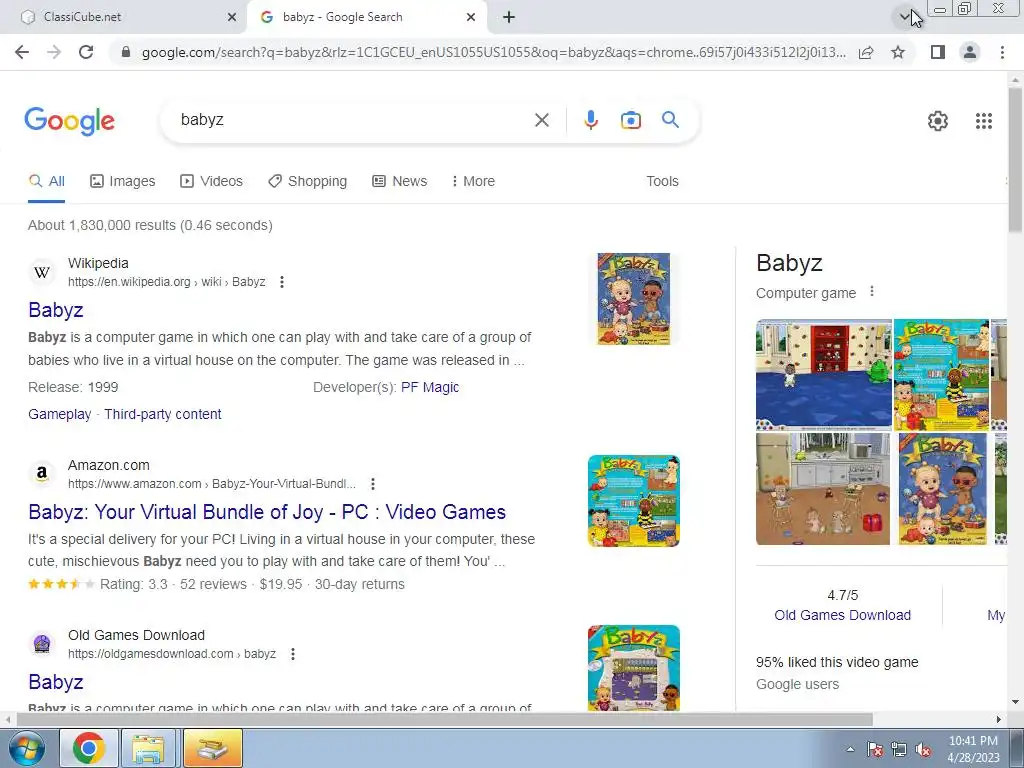
Task: Clear the search box with X
Action: click(x=541, y=120)
